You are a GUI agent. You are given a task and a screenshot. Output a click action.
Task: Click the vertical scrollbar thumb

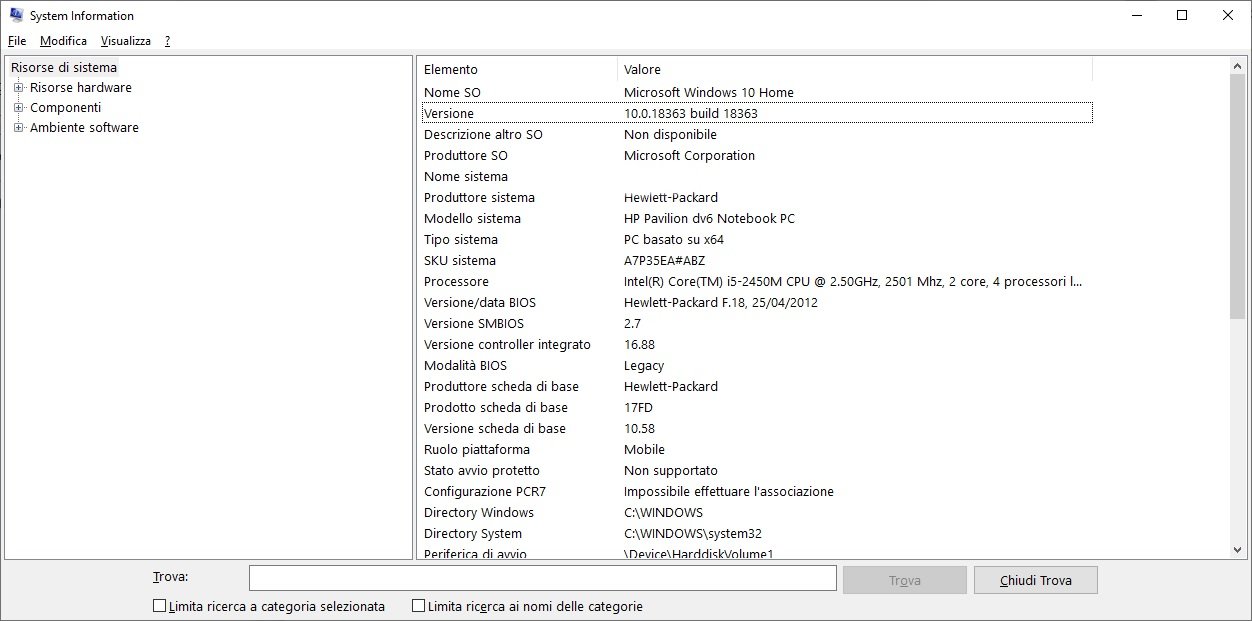click(1238, 197)
